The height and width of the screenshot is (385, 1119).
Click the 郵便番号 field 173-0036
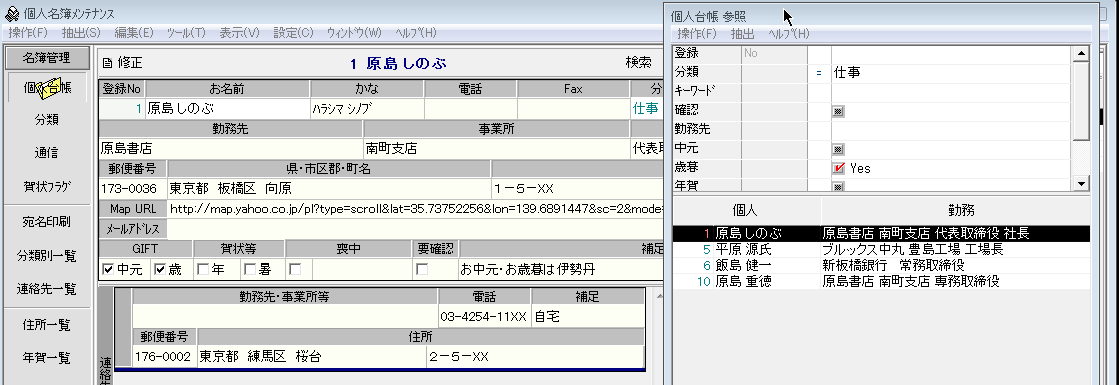133,189
